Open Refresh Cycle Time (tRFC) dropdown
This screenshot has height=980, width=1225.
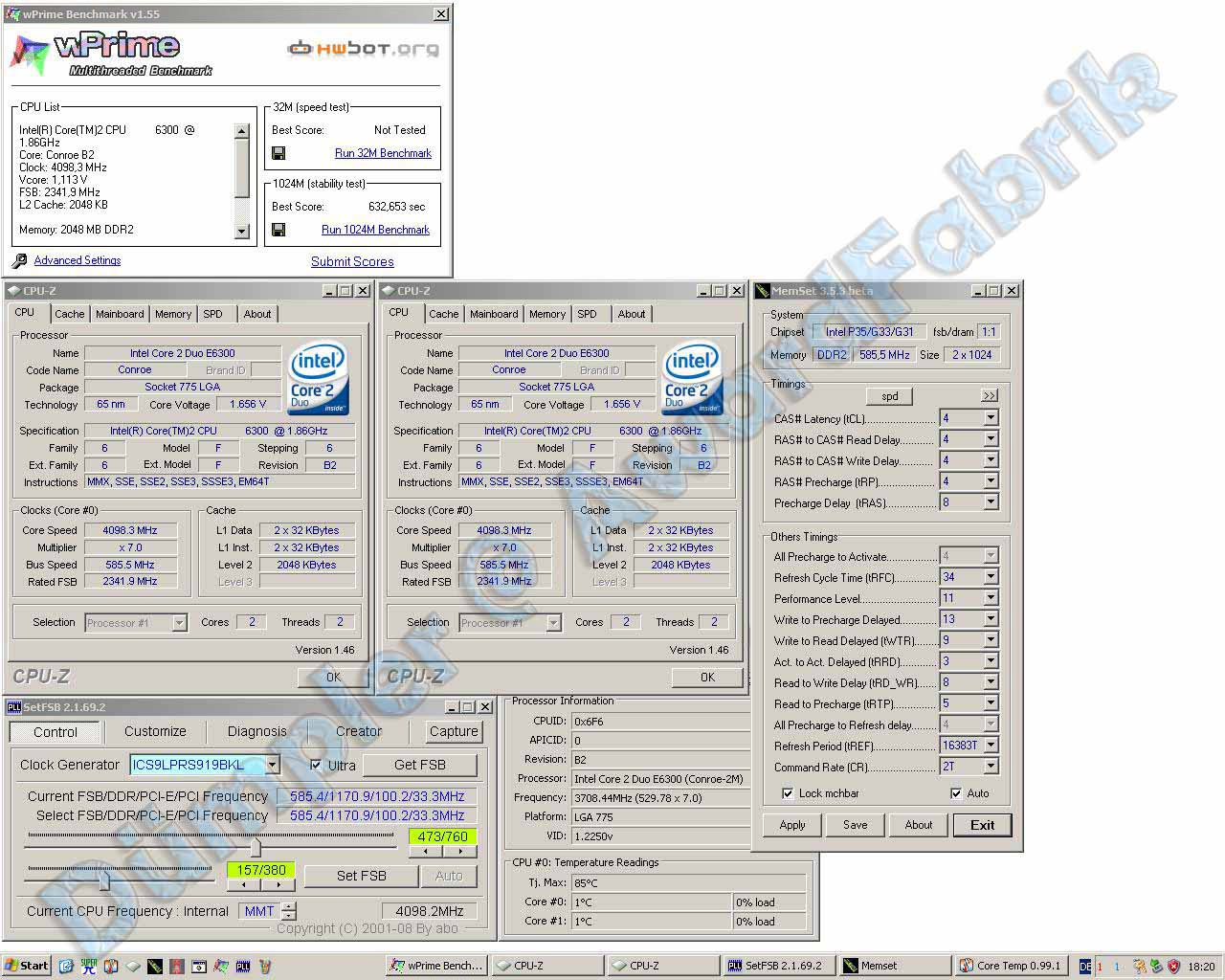pyautogui.click(x=991, y=577)
